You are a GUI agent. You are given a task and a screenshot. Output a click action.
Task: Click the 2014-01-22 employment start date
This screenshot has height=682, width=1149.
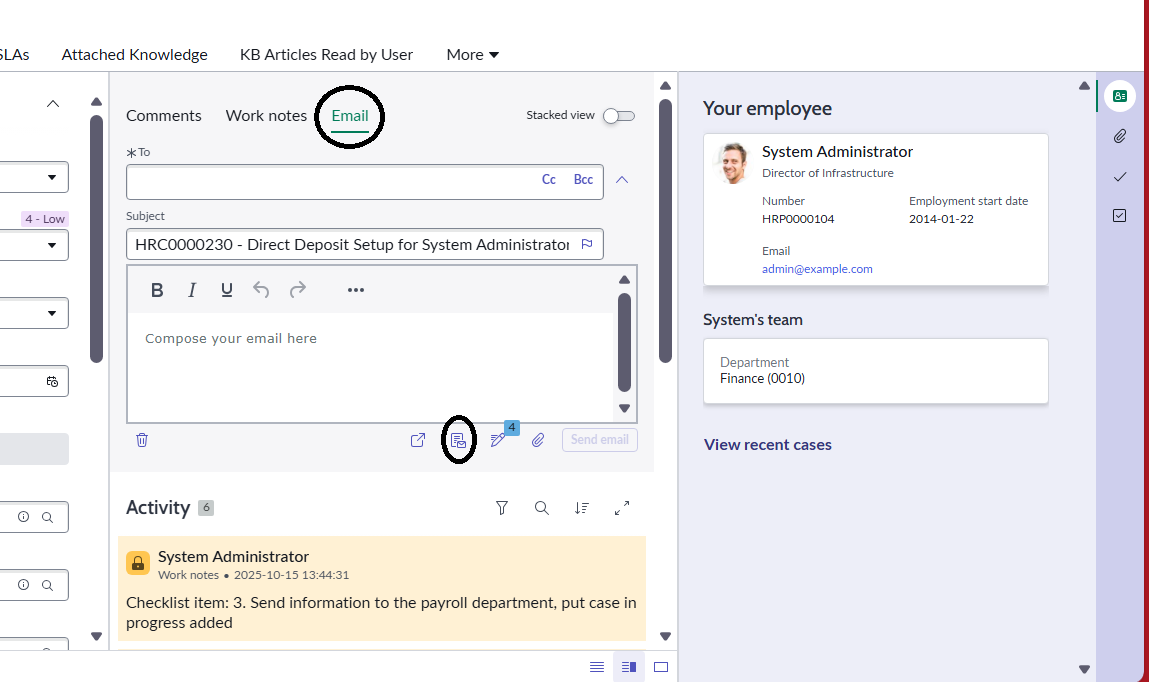tap(941, 219)
